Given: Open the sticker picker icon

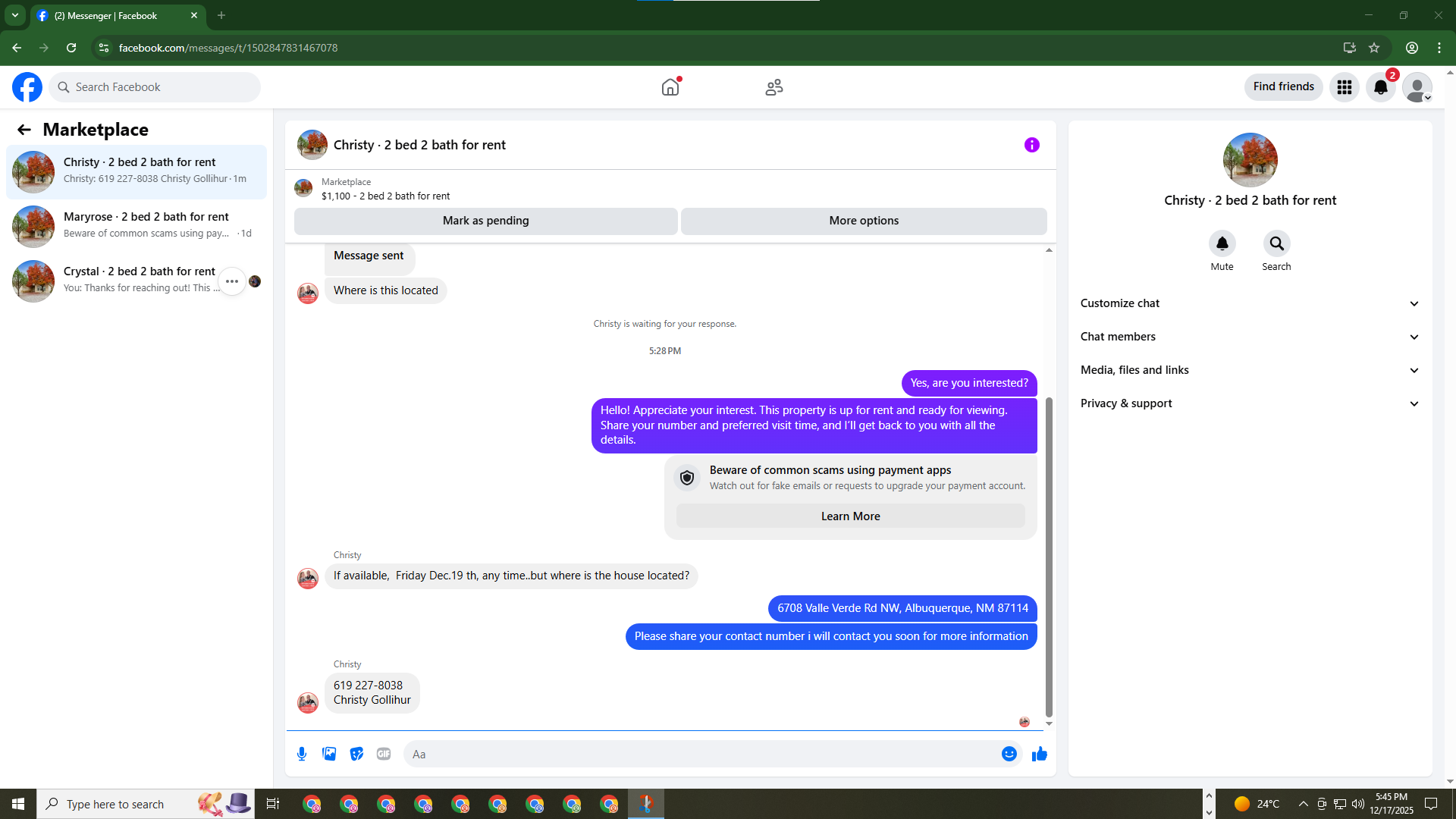Looking at the screenshot, I should 356,754.
